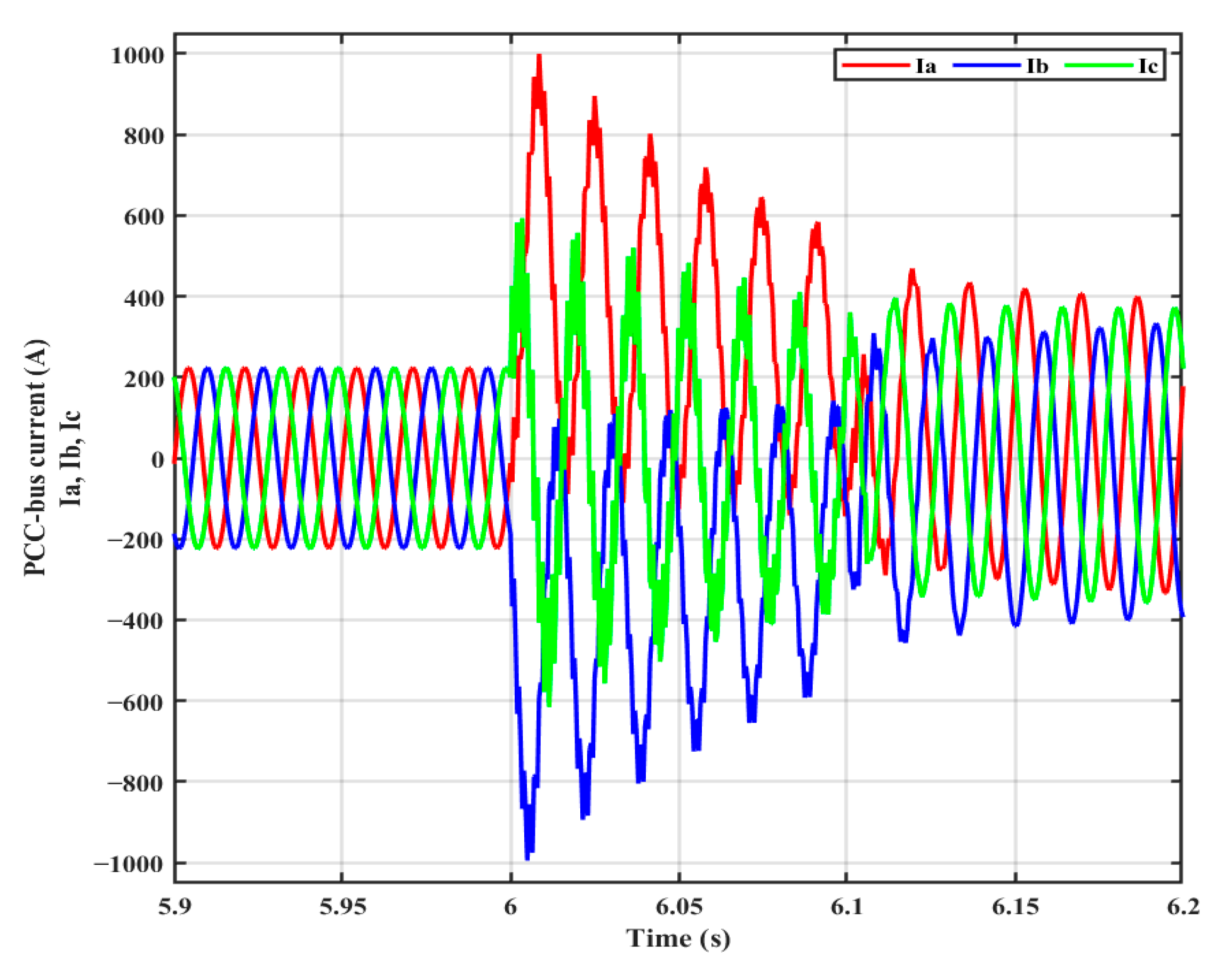Image resolution: width=1232 pixels, height=973 pixels.
Task: Click the green Ic legend line sample
Action: [x=1098, y=66]
